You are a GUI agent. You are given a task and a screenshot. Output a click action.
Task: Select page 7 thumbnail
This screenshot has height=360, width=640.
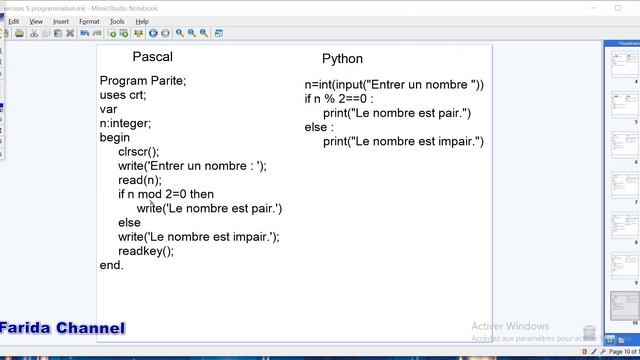[x=625, y=185]
